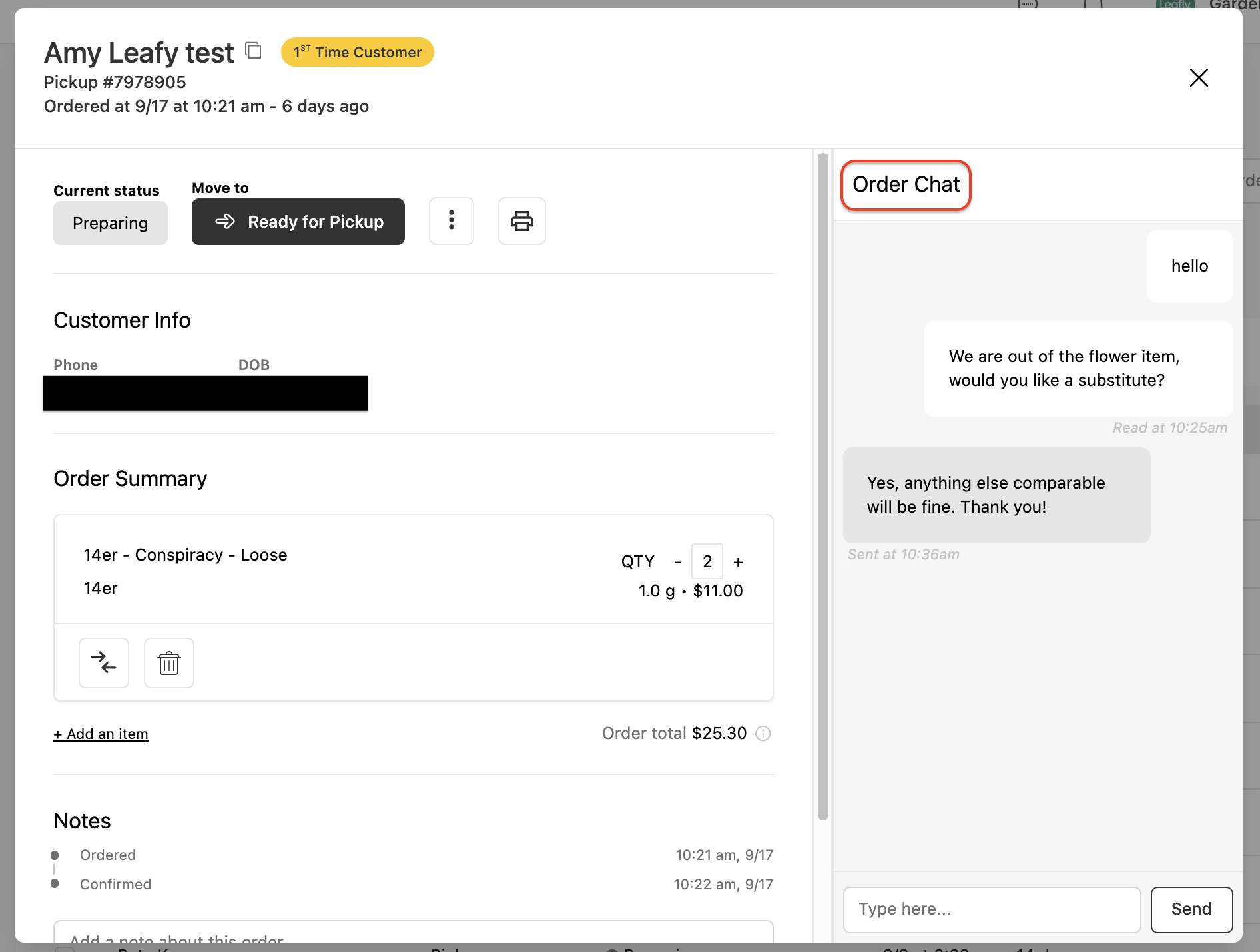Click the 1st Time Customer badge
Screen dimensions: 1260x952
(x=358, y=52)
